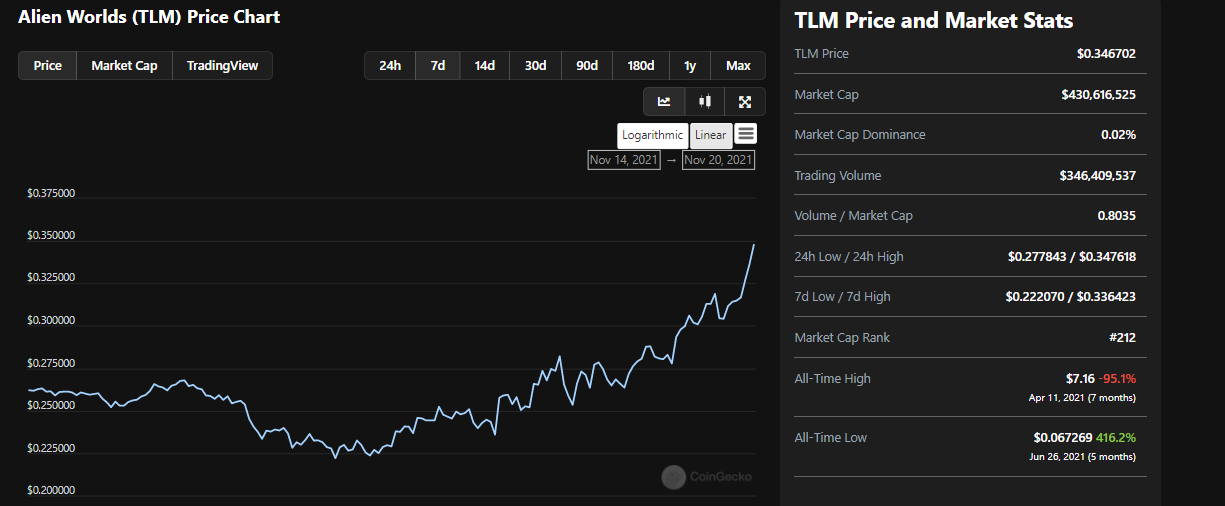Enable Logarithmic scale
This screenshot has width=1225, height=506.
tap(653, 135)
